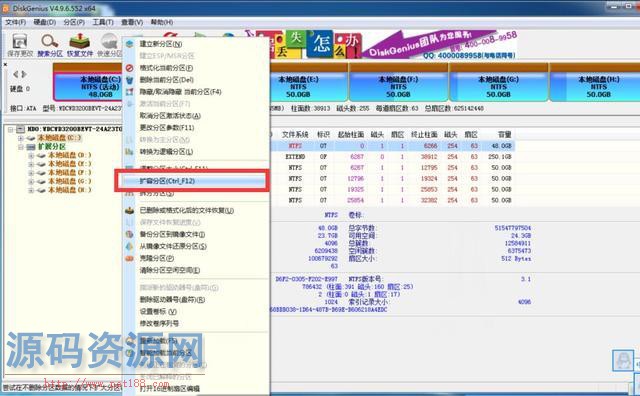The height and width of the screenshot is (396, 640).
Task: Click next disk arrow beside 硬盘 0
Action: pos(24,74)
